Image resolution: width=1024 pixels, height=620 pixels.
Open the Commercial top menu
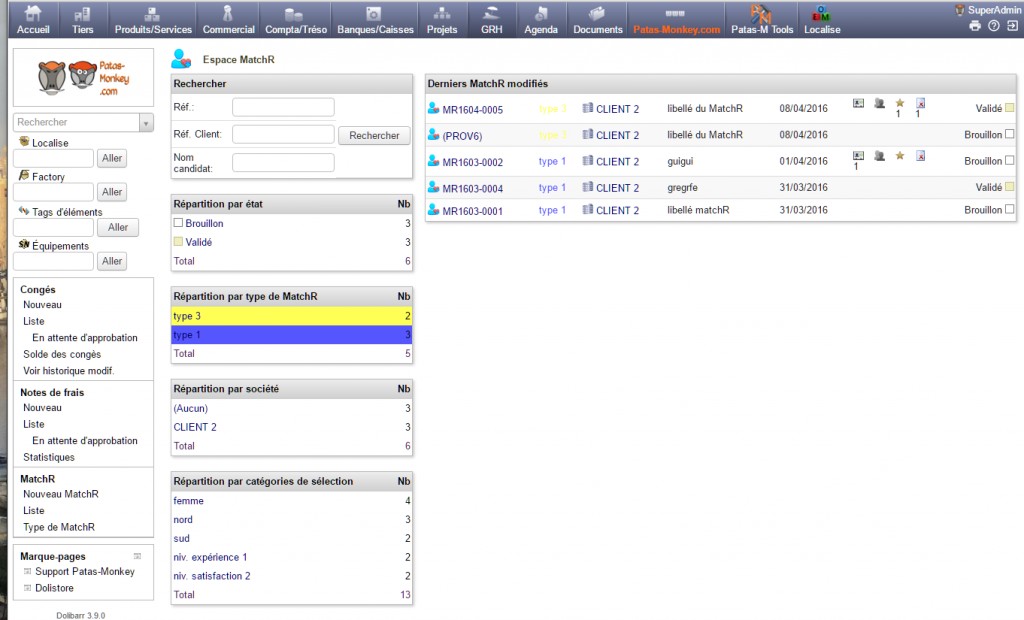228,19
